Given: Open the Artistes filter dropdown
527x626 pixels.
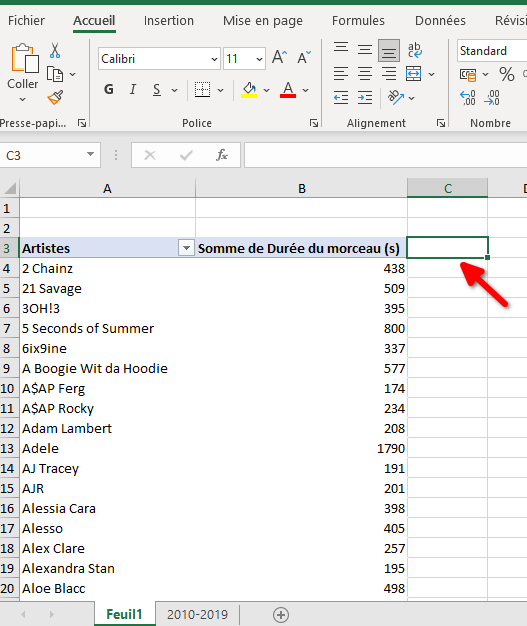Looking at the screenshot, I should click(x=186, y=248).
